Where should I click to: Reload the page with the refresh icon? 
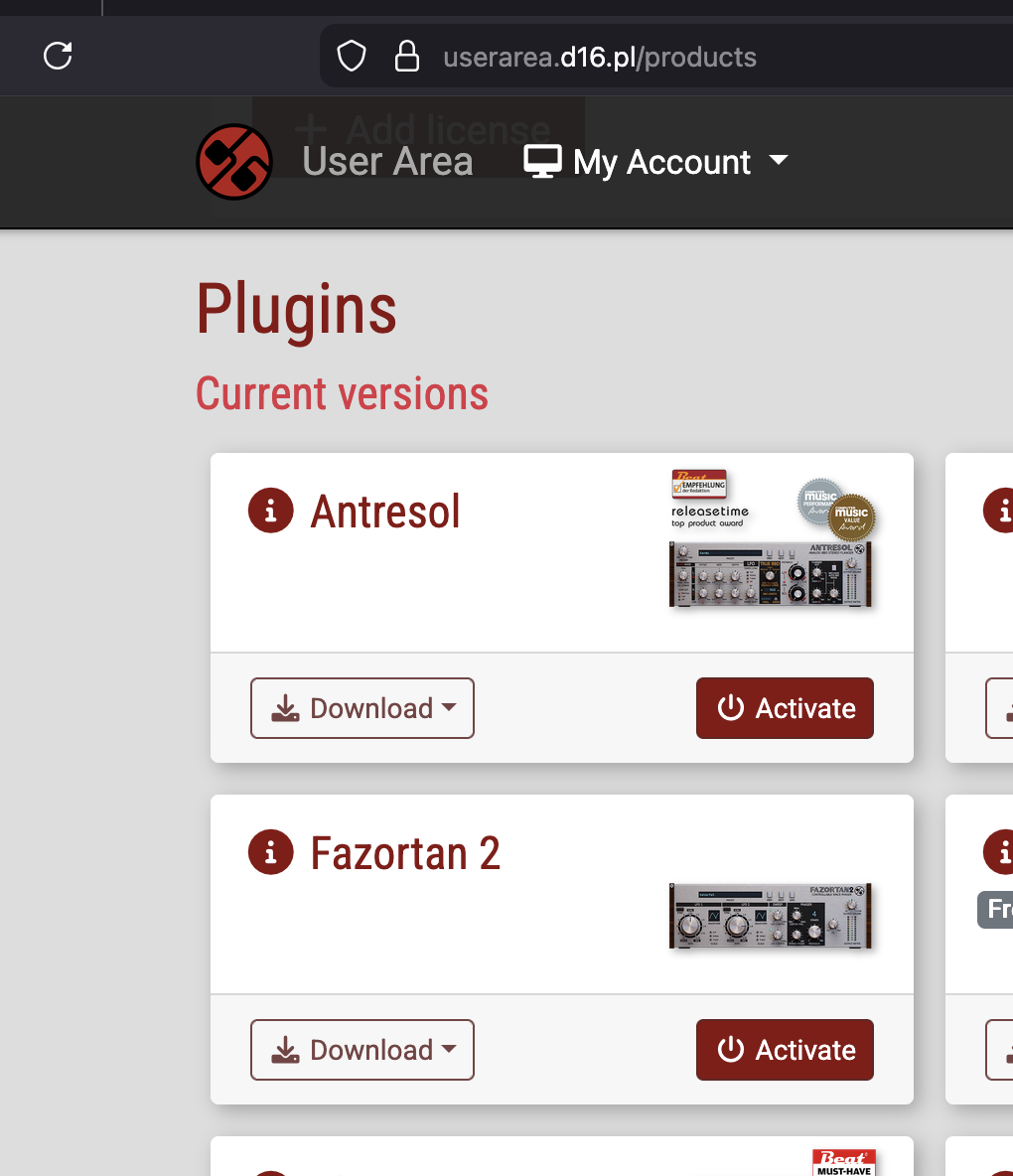point(59,56)
